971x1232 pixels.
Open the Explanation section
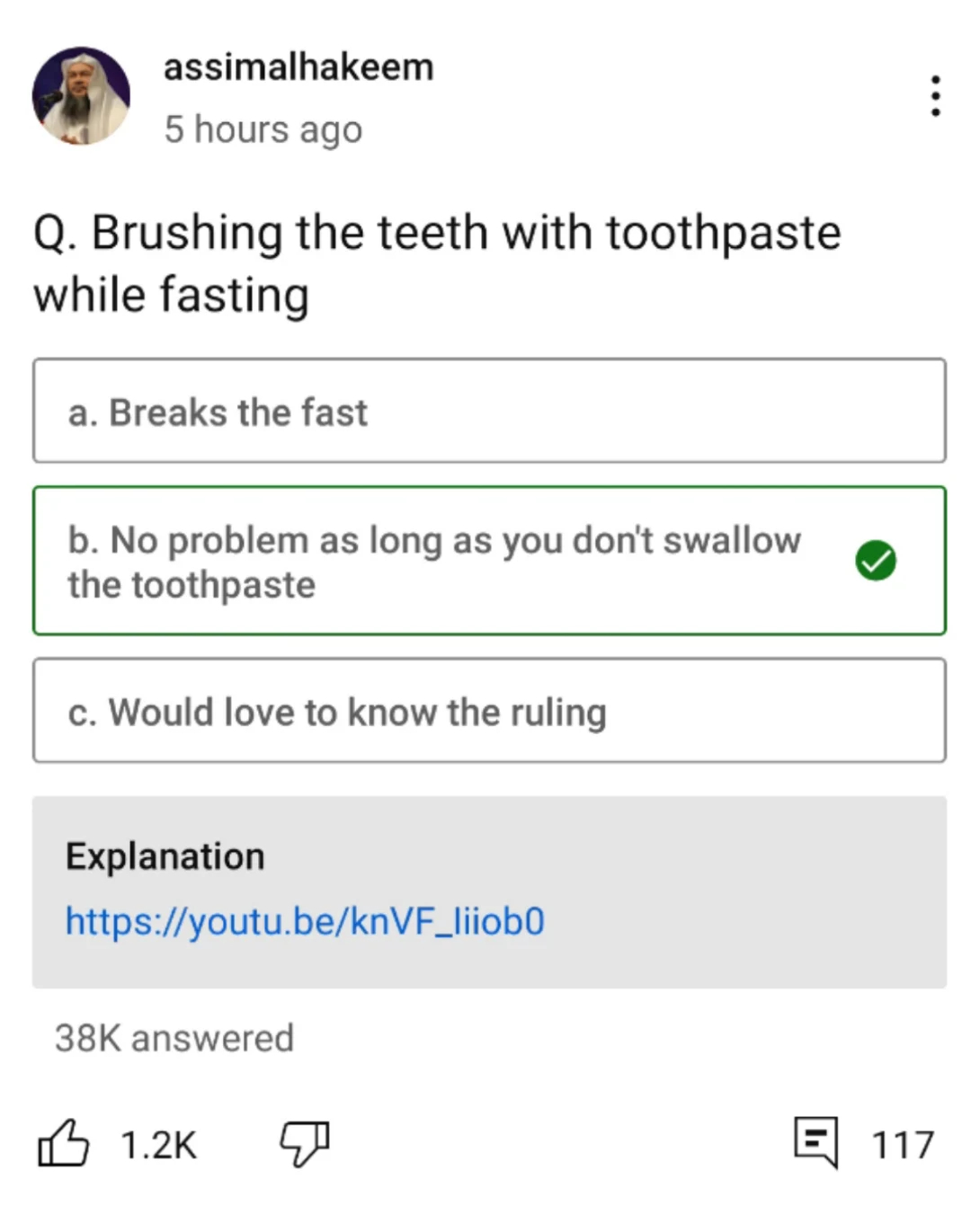click(165, 855)
